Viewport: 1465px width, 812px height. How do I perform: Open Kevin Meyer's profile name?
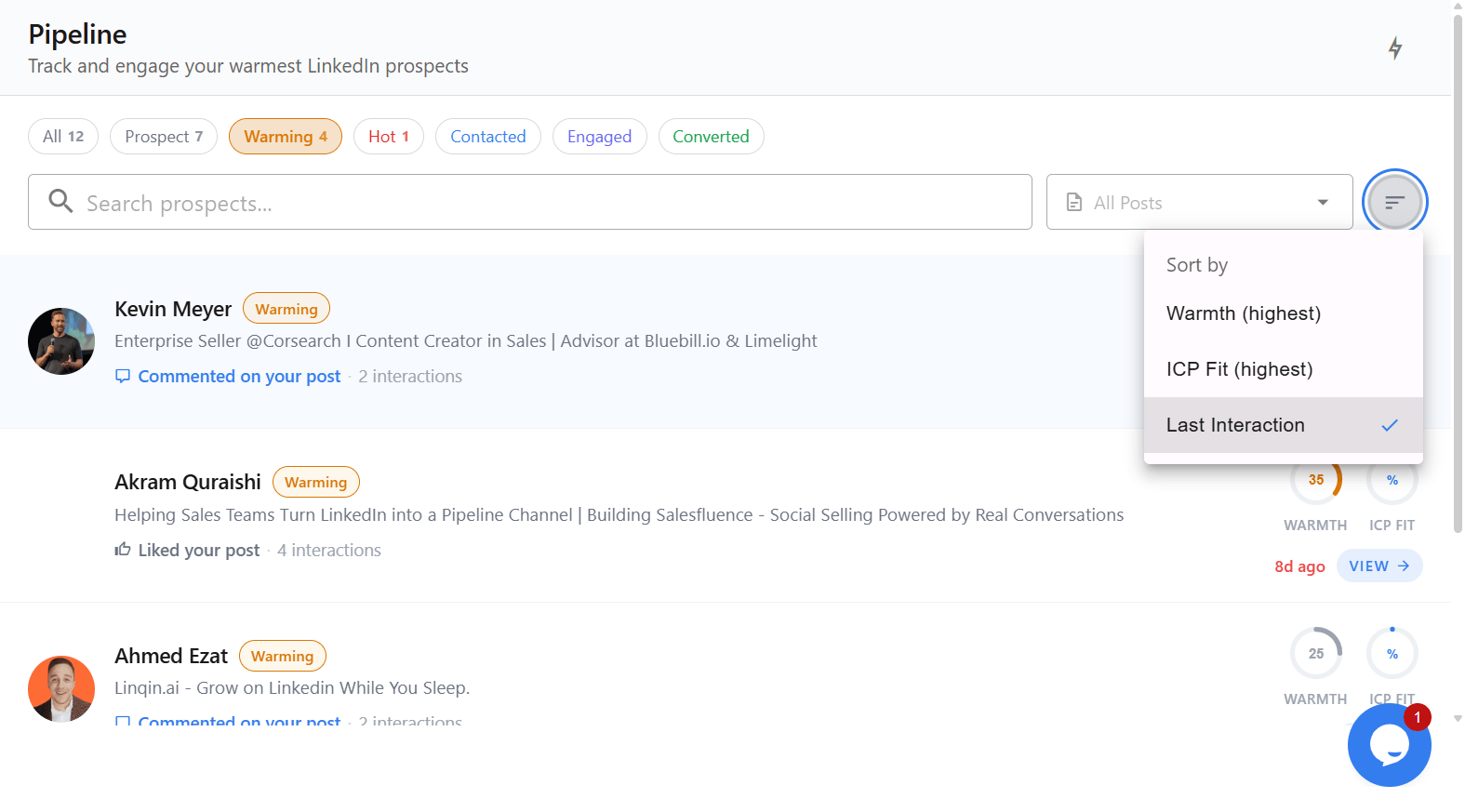(x=173, y=309)
